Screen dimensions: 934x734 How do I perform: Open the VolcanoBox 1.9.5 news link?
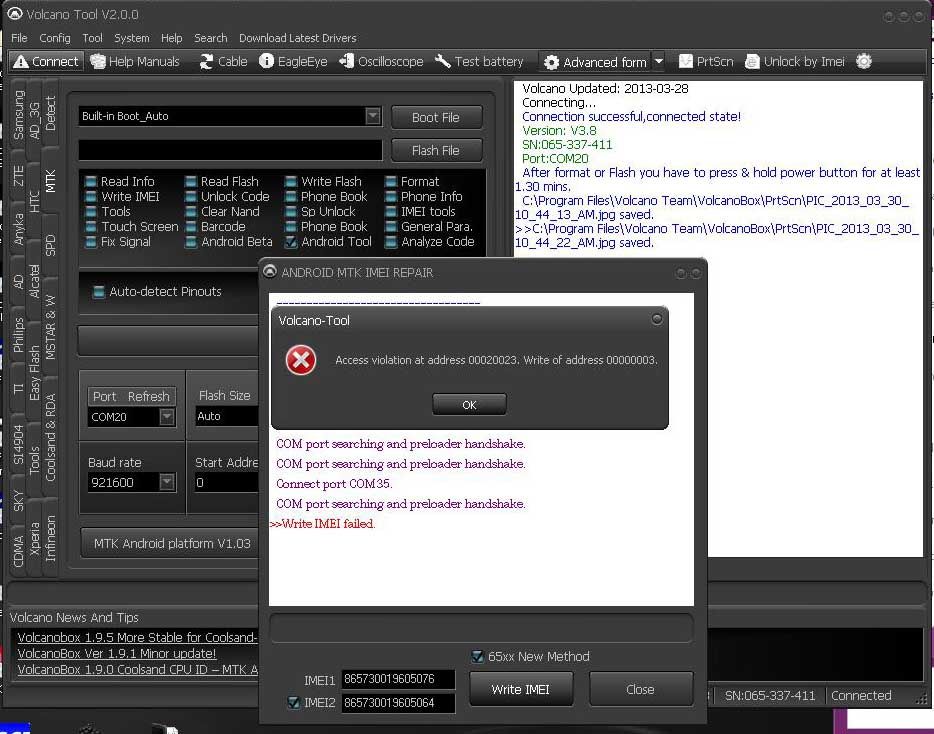coord(138,637)
